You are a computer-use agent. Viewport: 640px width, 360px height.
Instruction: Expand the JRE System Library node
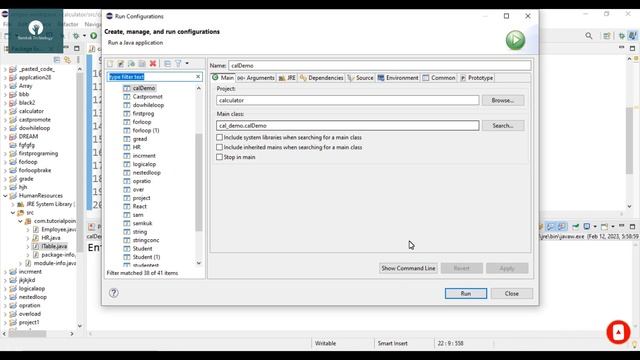point(13,204)
